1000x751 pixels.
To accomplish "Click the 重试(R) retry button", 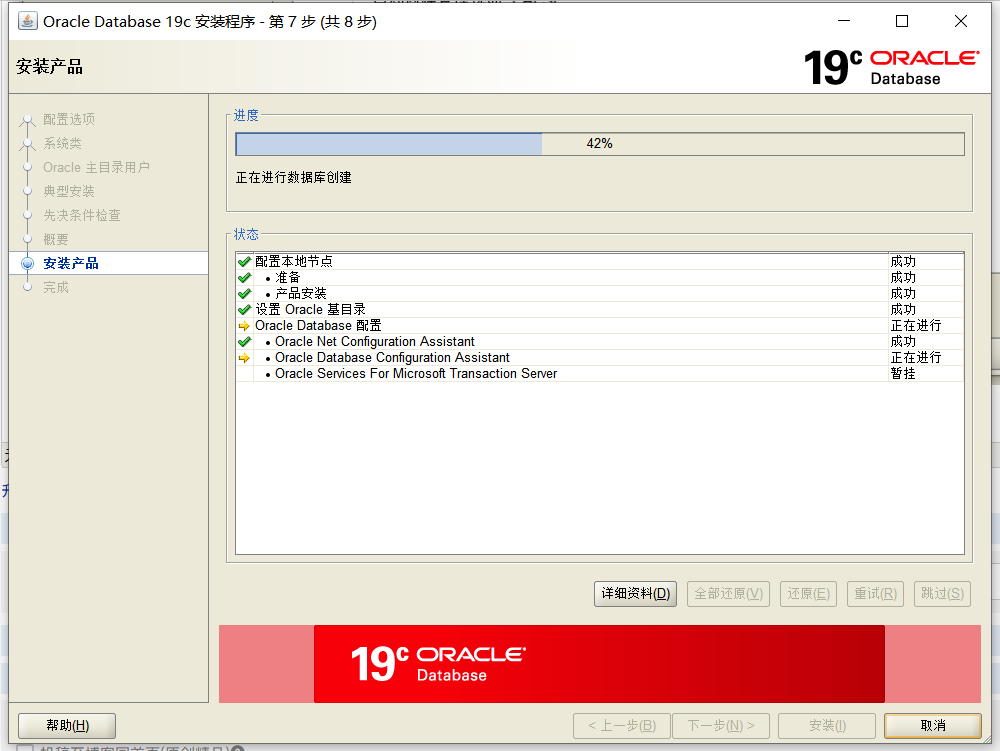I will tap(875, 594).
